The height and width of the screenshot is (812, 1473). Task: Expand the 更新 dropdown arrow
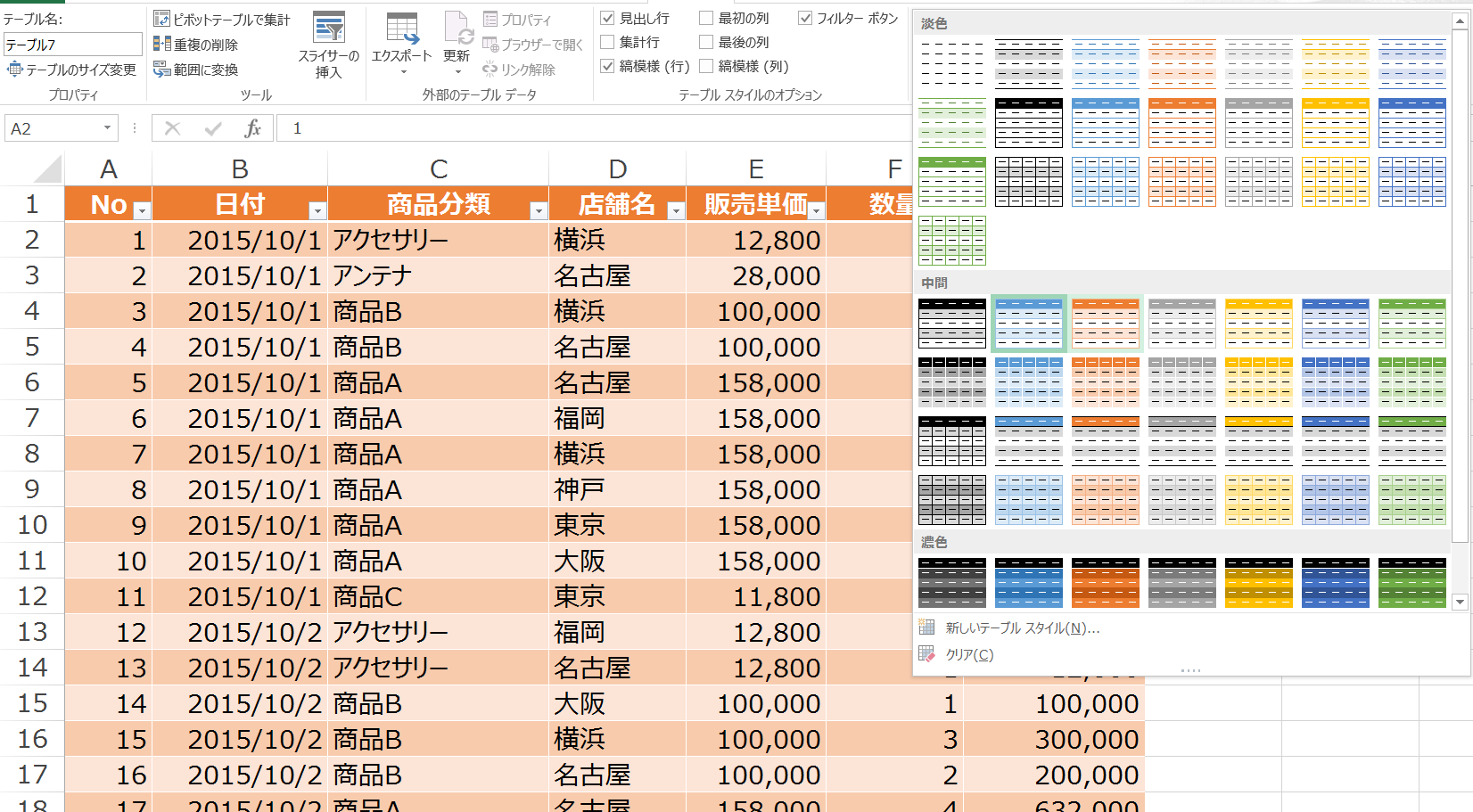tap(457, 72)
